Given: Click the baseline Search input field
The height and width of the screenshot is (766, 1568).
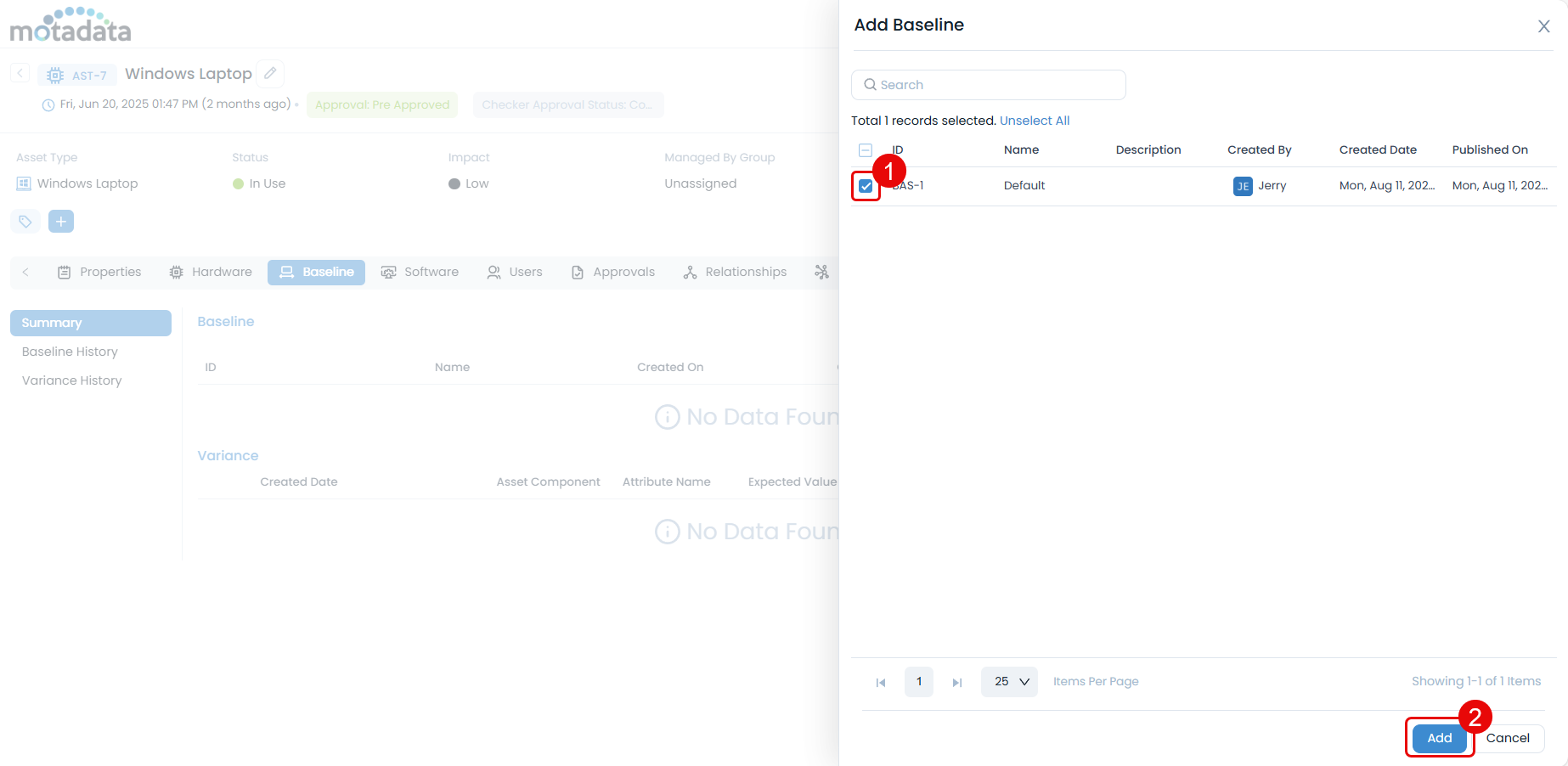Looking at the screenshot, I should [x=989, y=85].
